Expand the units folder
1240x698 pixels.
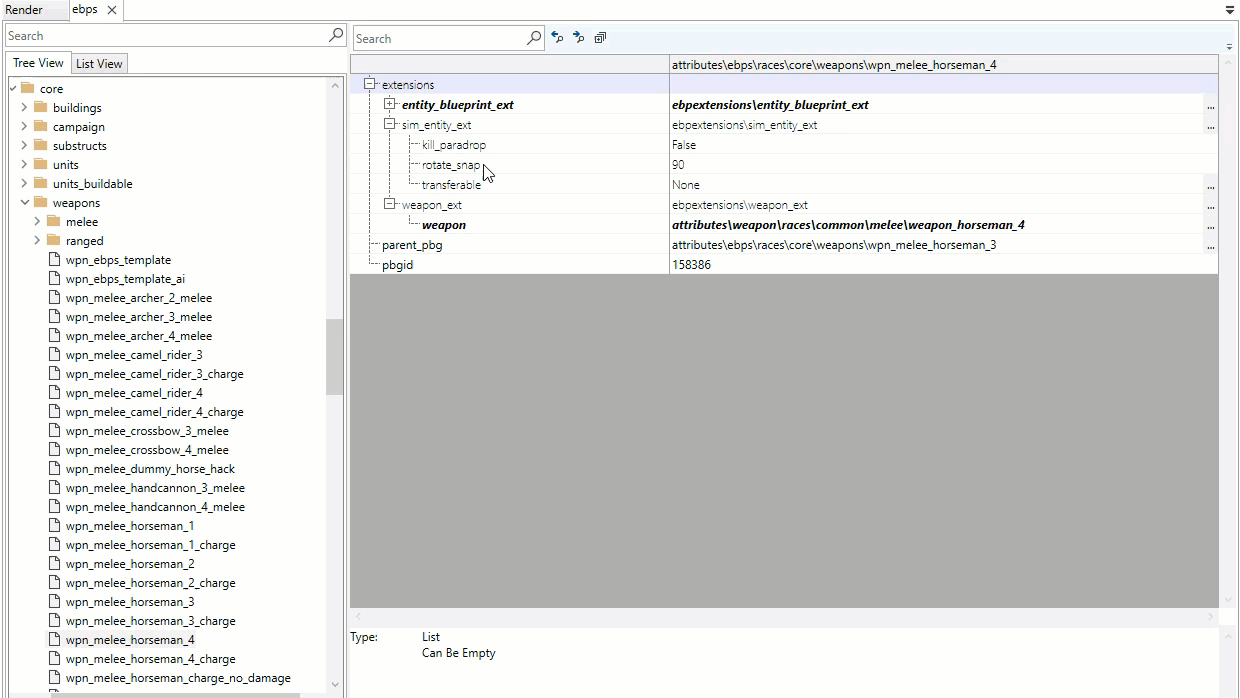click(24, 165)
